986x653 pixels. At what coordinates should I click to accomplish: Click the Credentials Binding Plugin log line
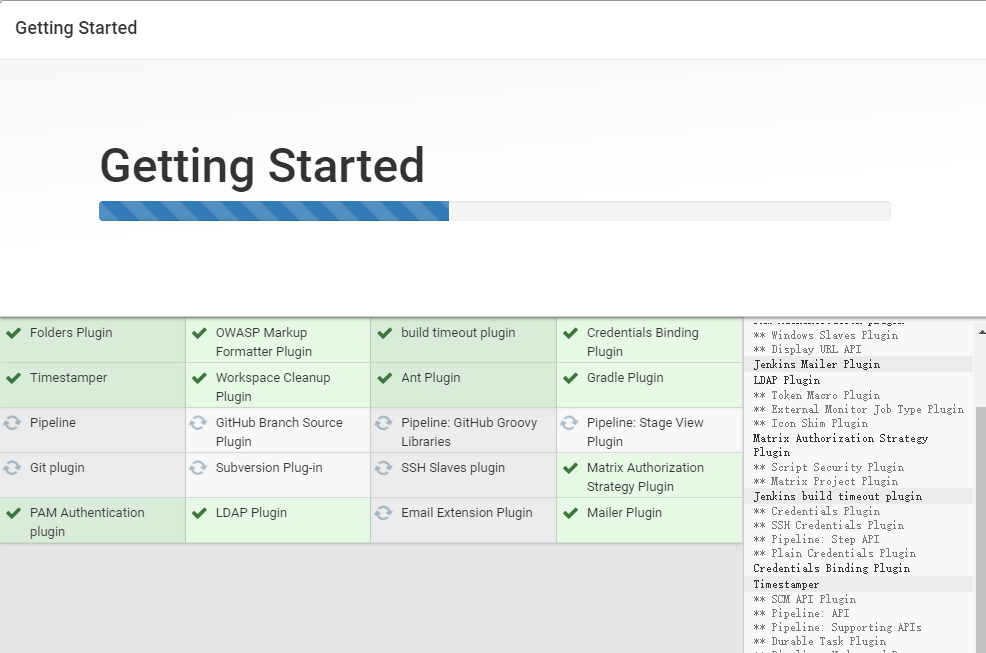831,568
